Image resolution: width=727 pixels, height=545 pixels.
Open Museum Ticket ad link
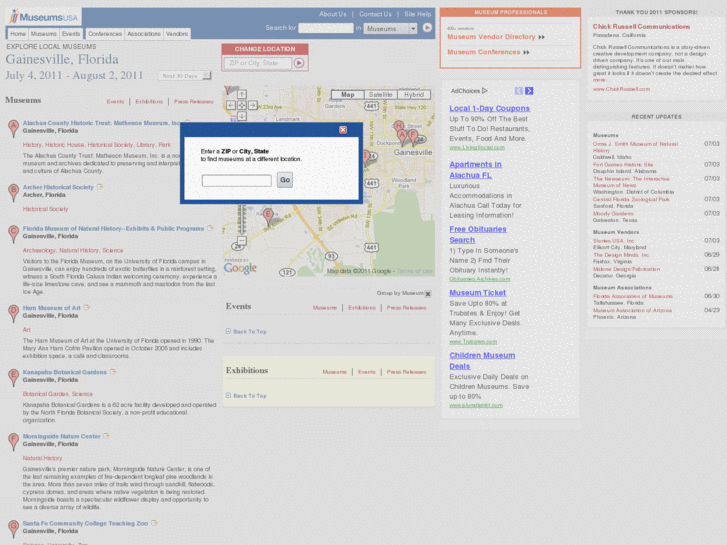[x=477, y=293]
